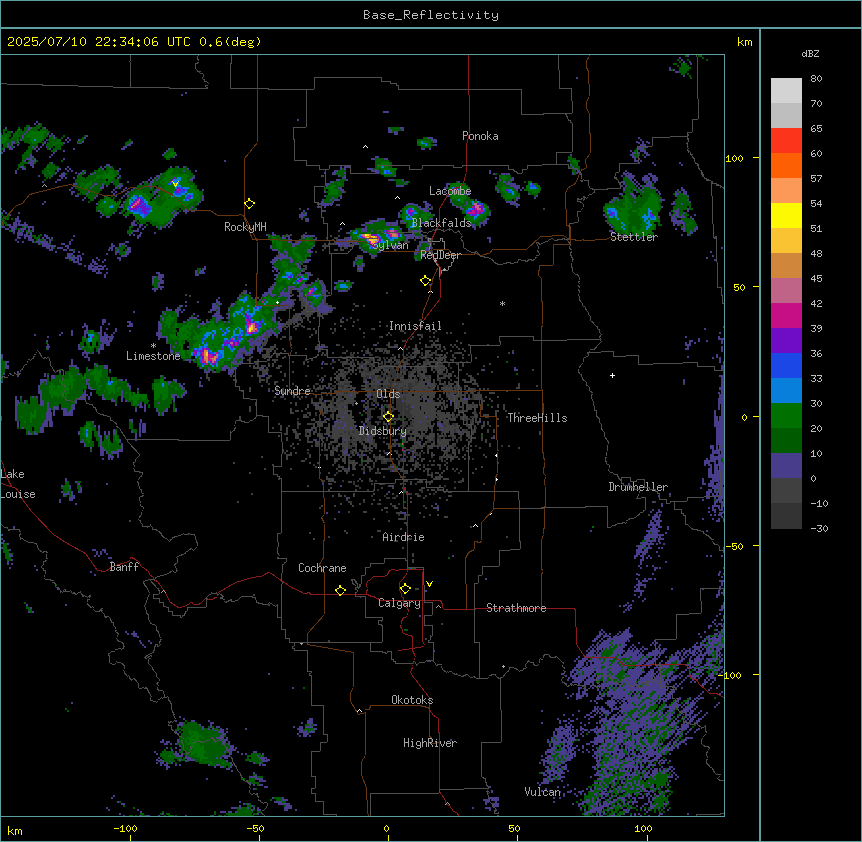
Task: Click the yellow v marker east of Calgary
Action: 429,584
